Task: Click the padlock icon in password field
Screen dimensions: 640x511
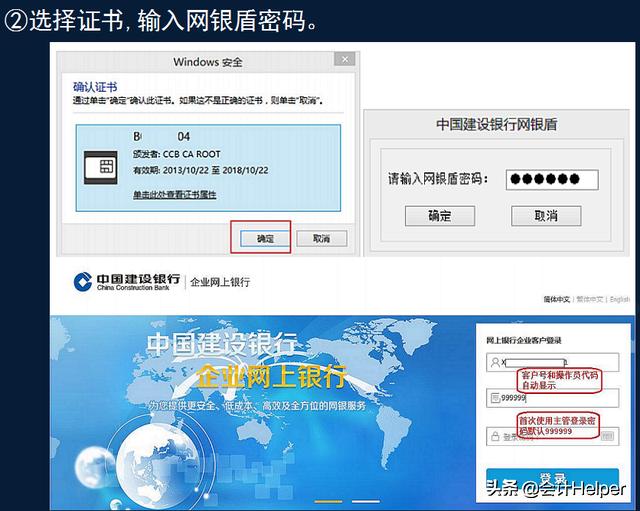Action: [495, 436]
